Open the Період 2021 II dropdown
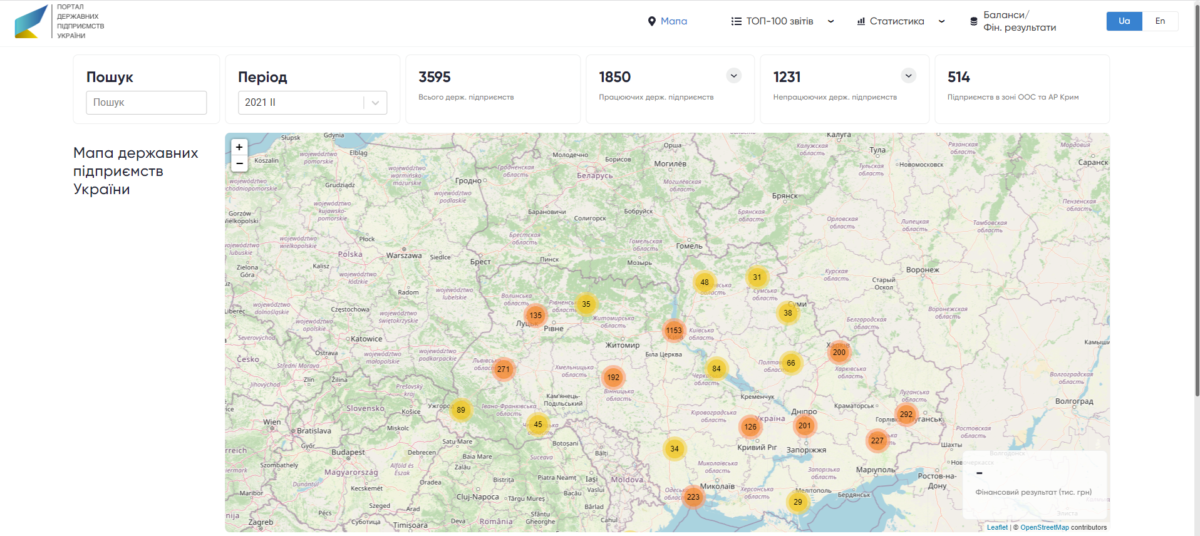1200x536 pixels. 312,103
